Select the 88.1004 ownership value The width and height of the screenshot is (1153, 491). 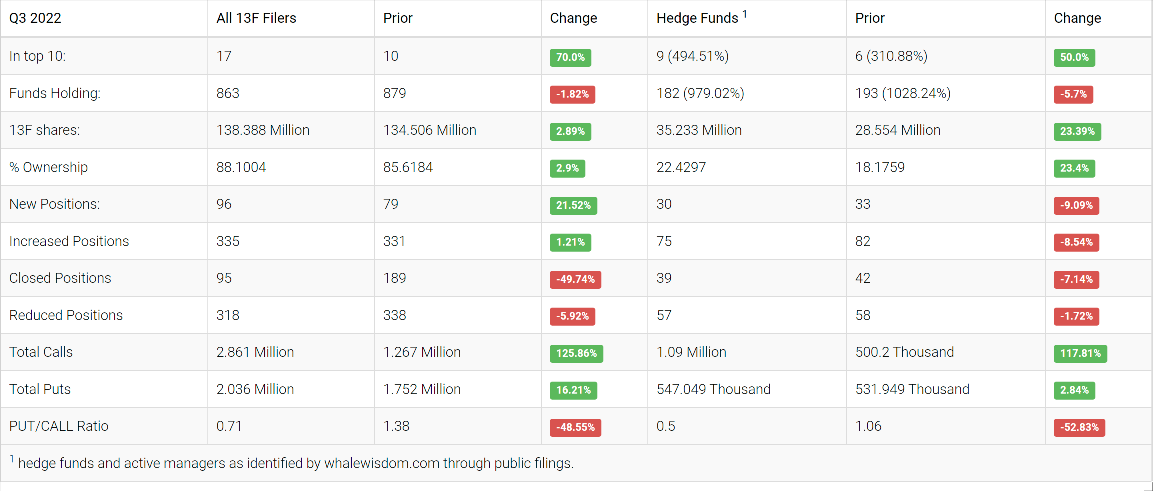coord(240,167)
